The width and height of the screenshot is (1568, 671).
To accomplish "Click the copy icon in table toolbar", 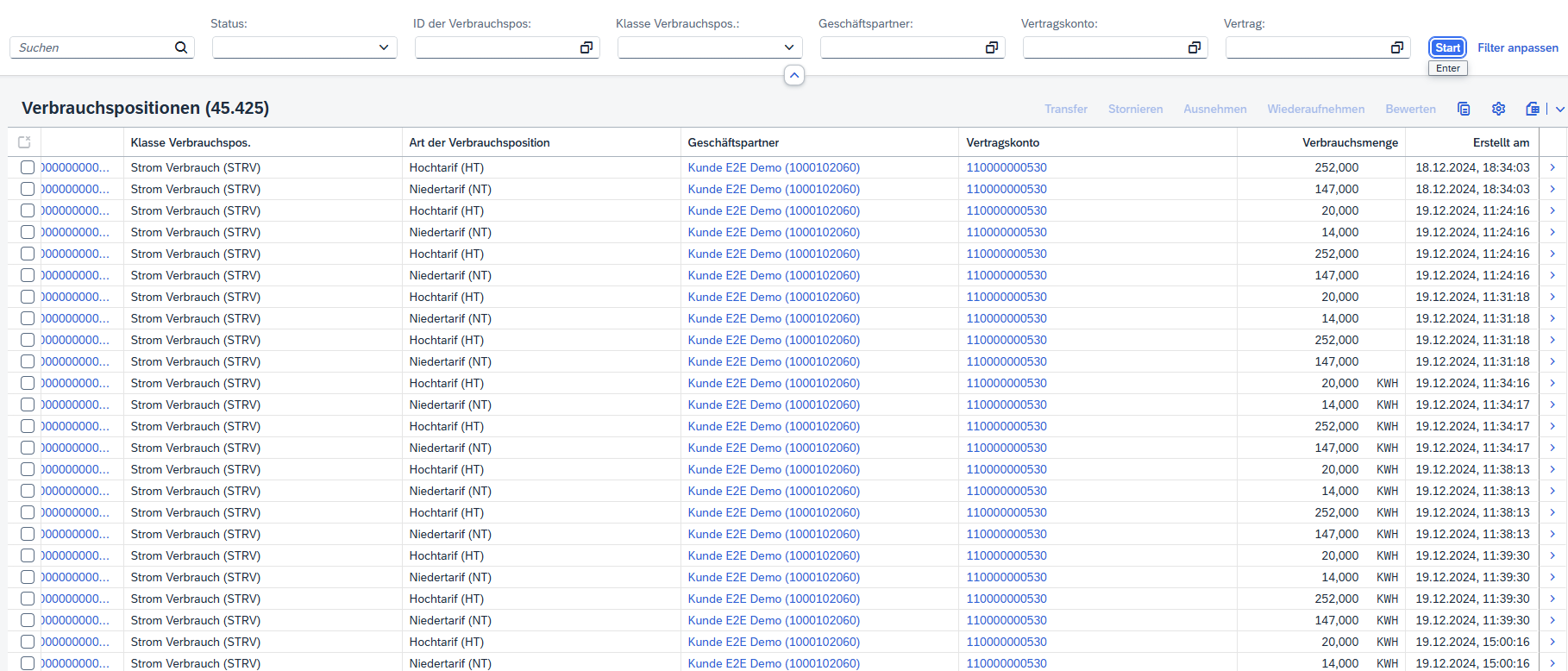I will [x=1464, y=109].
